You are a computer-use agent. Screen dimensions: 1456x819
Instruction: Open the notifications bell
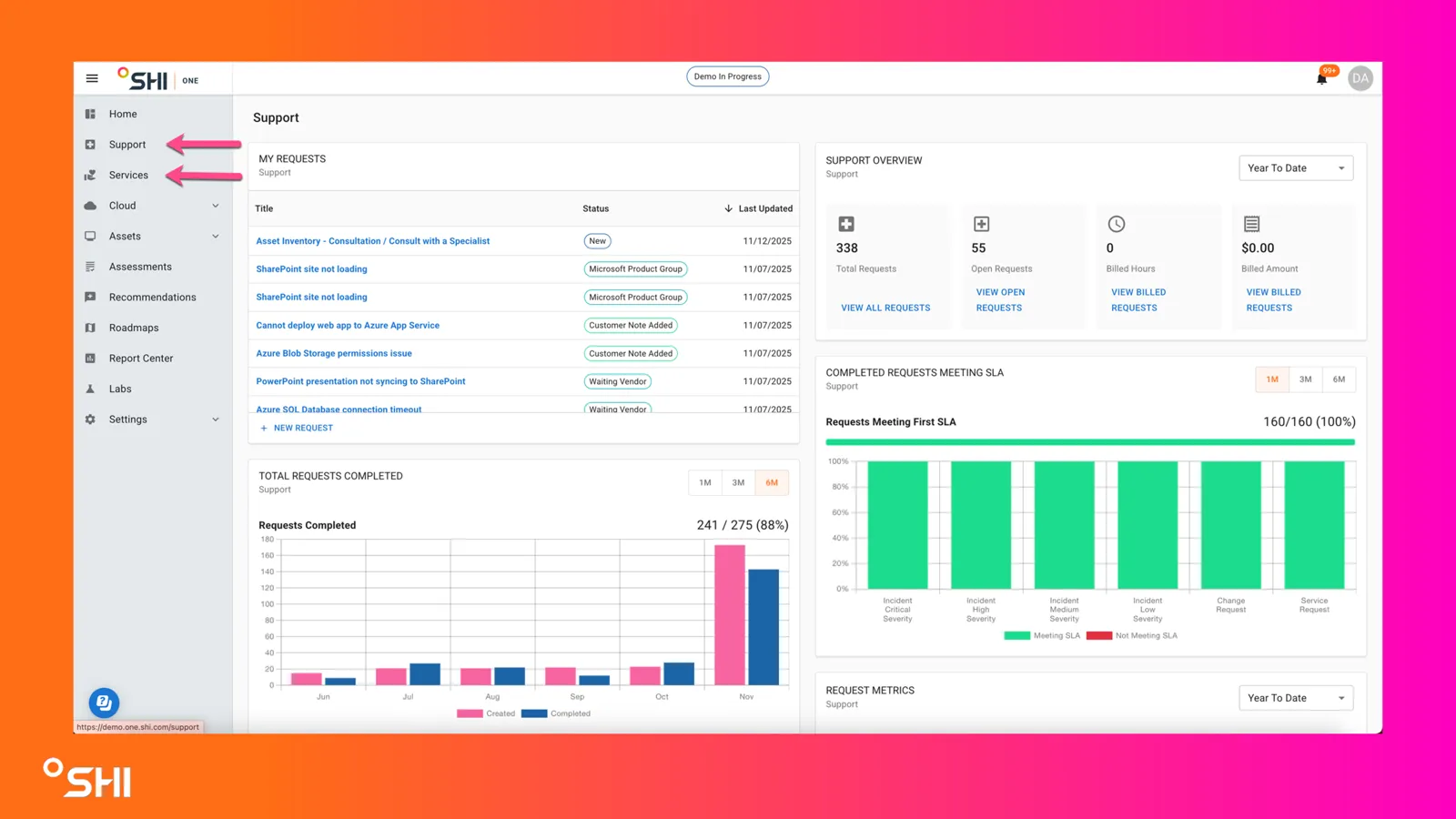coord(1321,78)
